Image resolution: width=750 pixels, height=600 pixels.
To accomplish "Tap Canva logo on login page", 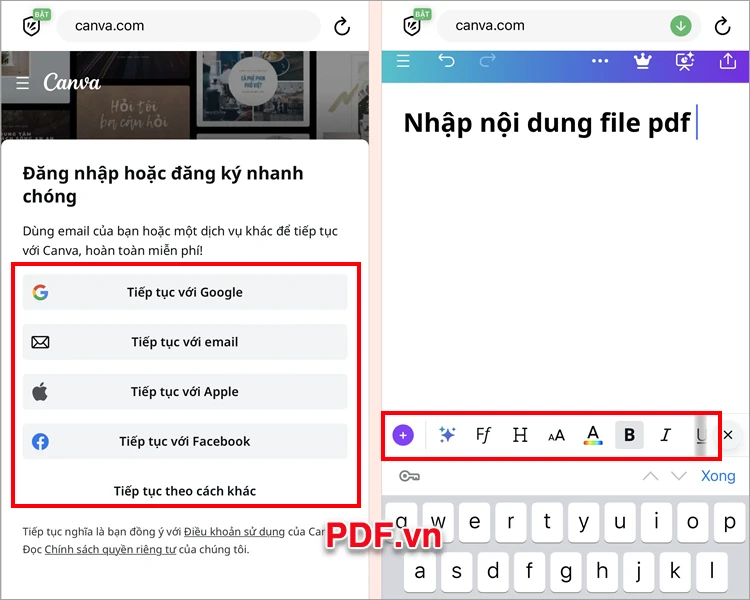I will (72, 82).
